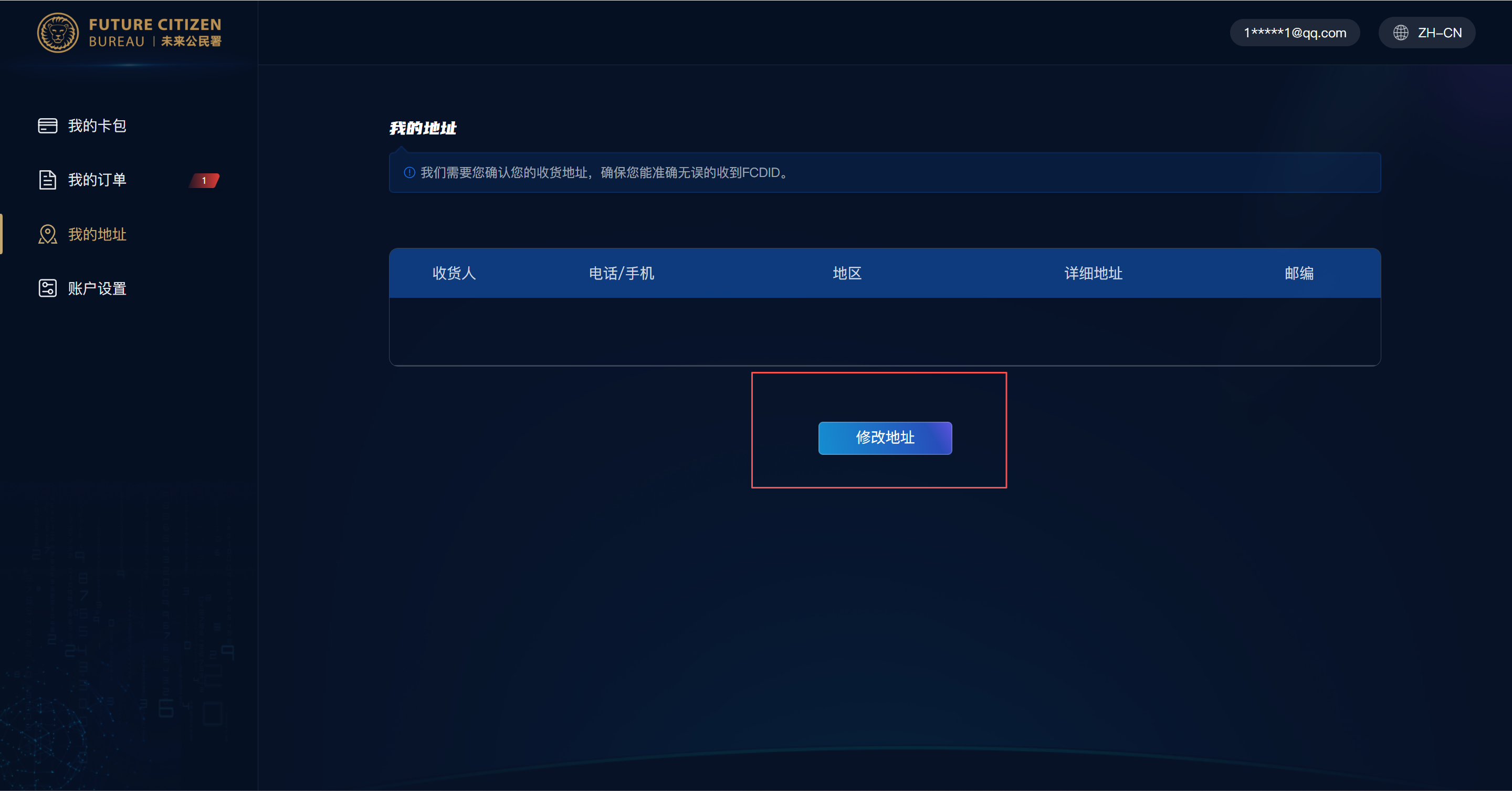The image size is (1512, 791).
Task: Open the 我的卡包 menu item
Action: (x=98, y=126)
